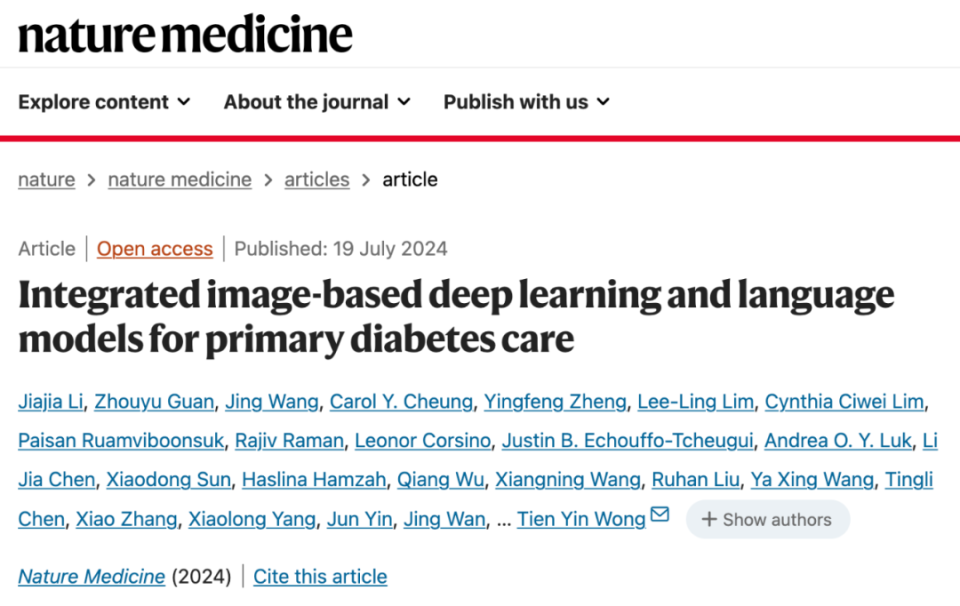Open the Explore content dropdown
Screen dimensions: 960x606
tap(95, 102)
